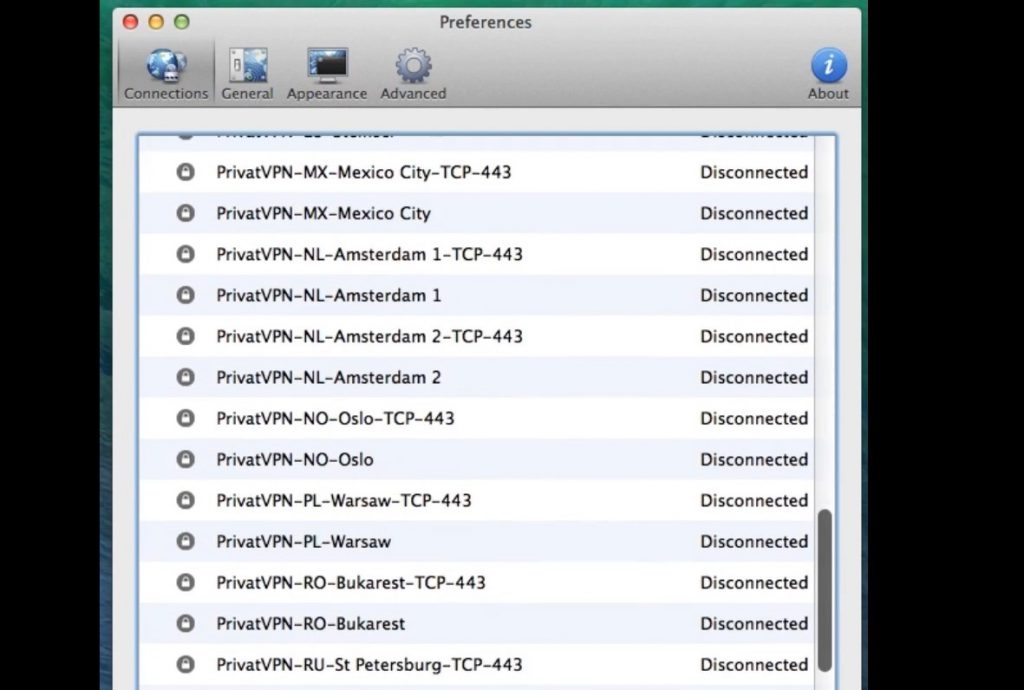Select PrivatVPN-MX-Mexico City connection name

click(323, 213)
